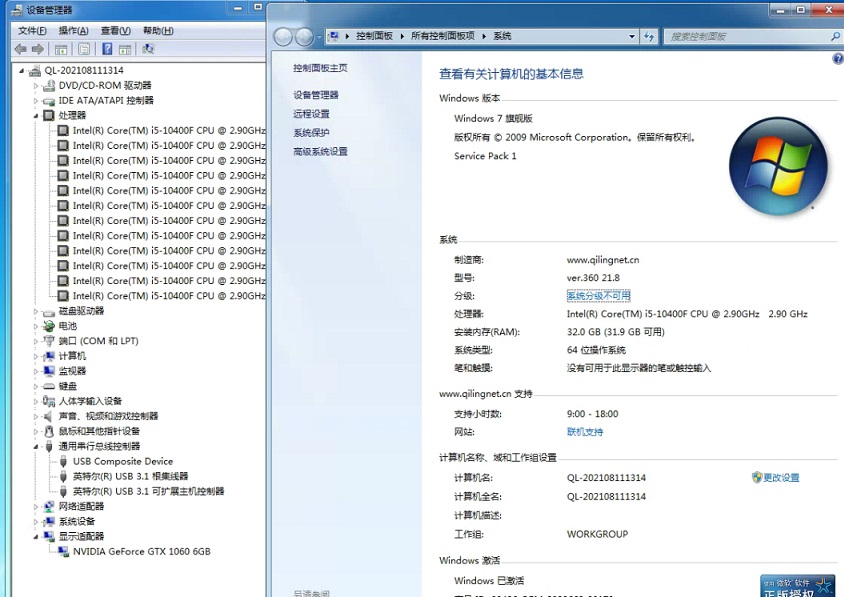The height and width of the screenshot is (597, 844).
Task: Open the blue question-mark Help toolbar icon
Action: (x=107, y=50)
